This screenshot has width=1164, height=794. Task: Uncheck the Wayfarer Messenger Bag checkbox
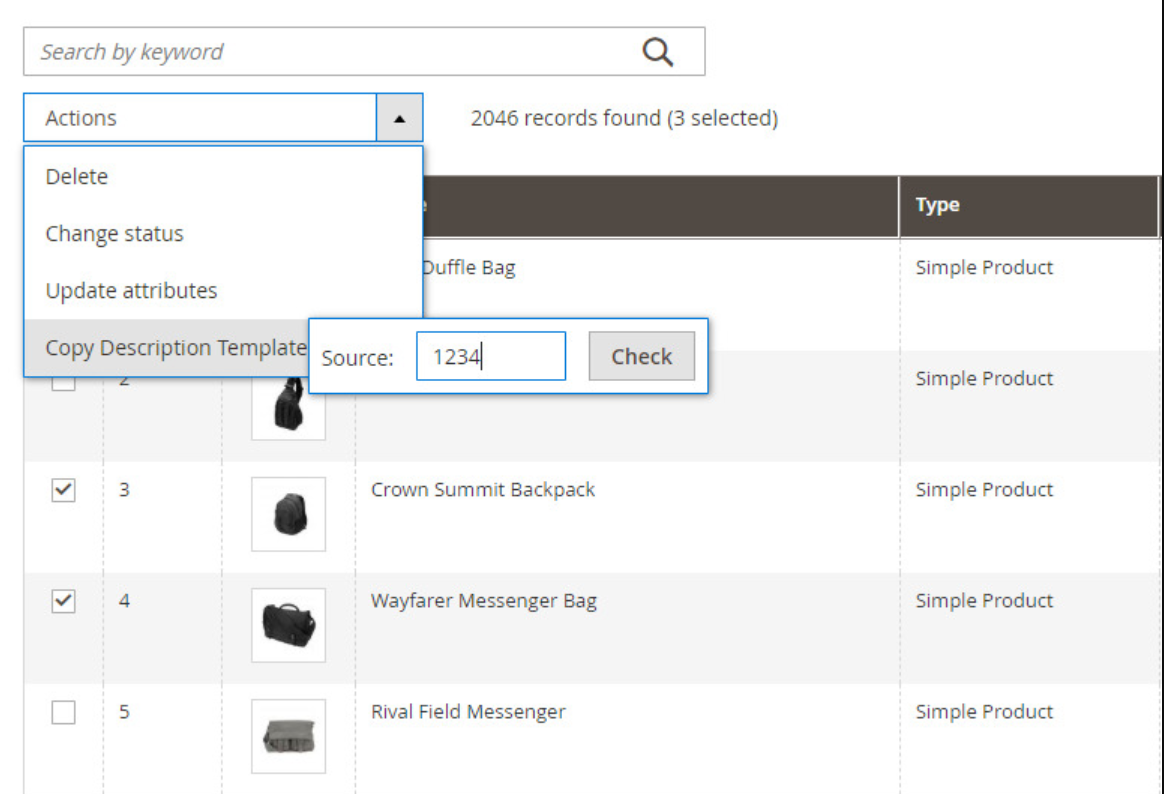point(63,602)
